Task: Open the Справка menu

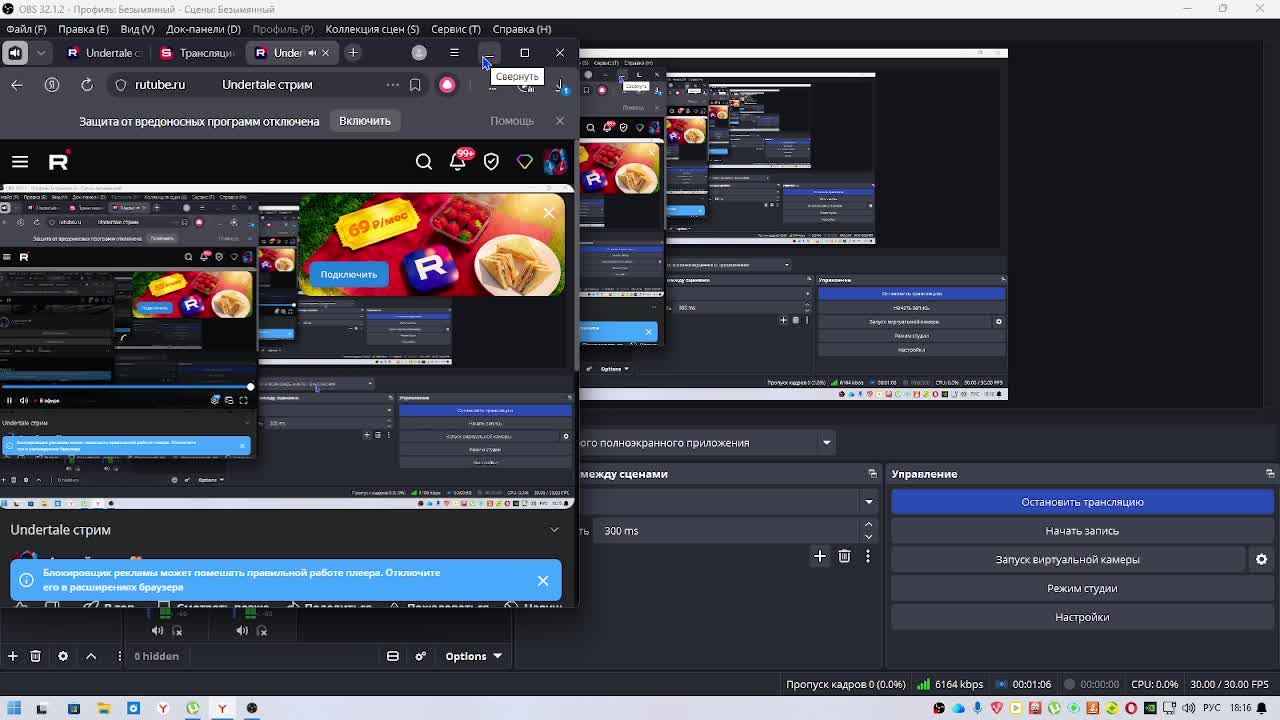Action: (522, 29)
